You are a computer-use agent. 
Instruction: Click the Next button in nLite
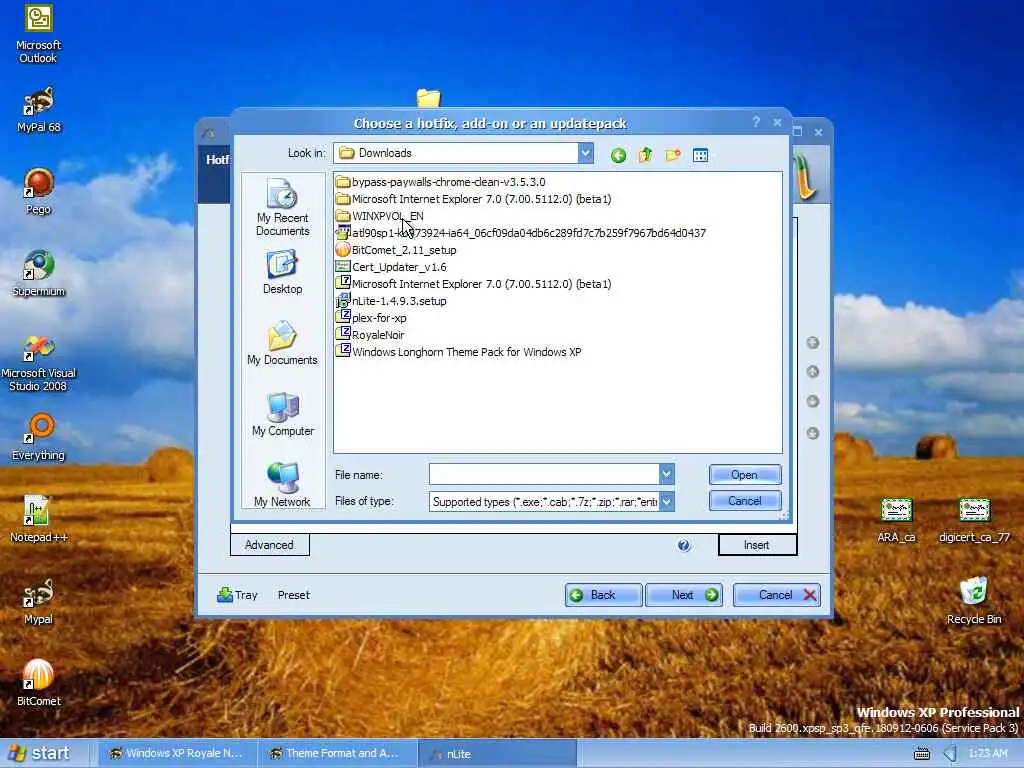coord(684,595)
